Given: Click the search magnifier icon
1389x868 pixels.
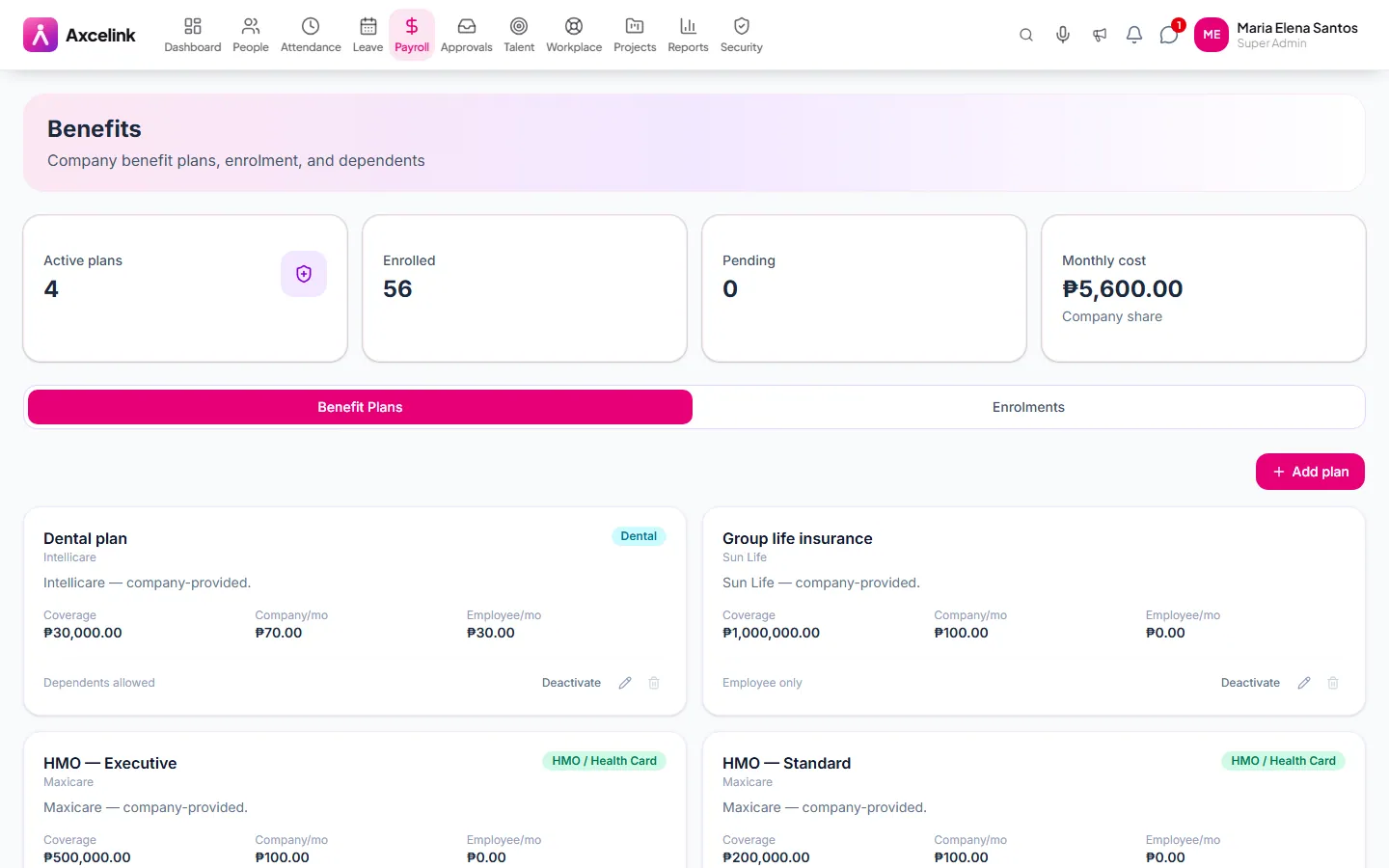Looking at the screenshot, I should (x=1026, y=35).
